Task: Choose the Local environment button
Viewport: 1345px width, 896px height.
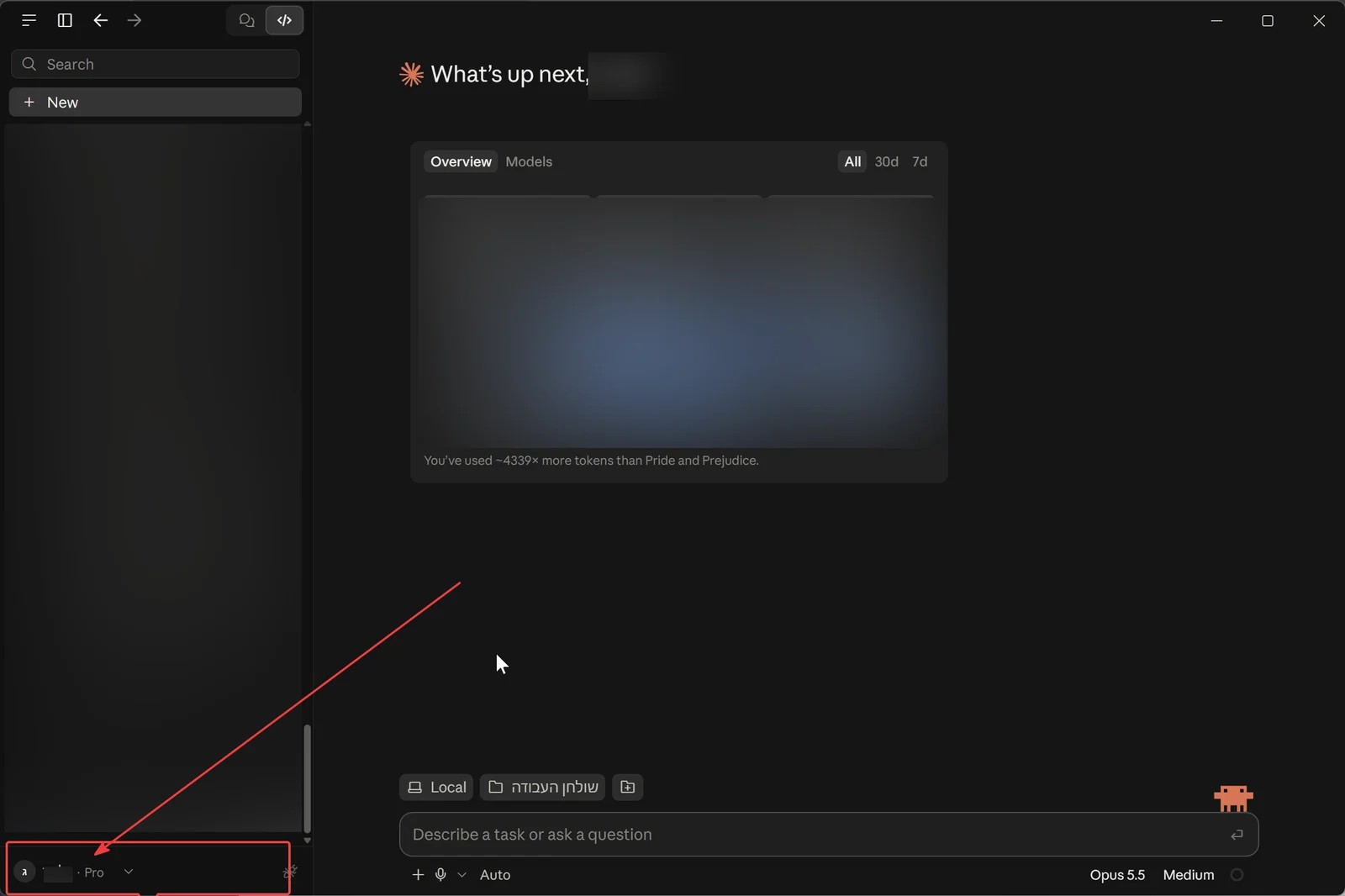Action: 436,787
